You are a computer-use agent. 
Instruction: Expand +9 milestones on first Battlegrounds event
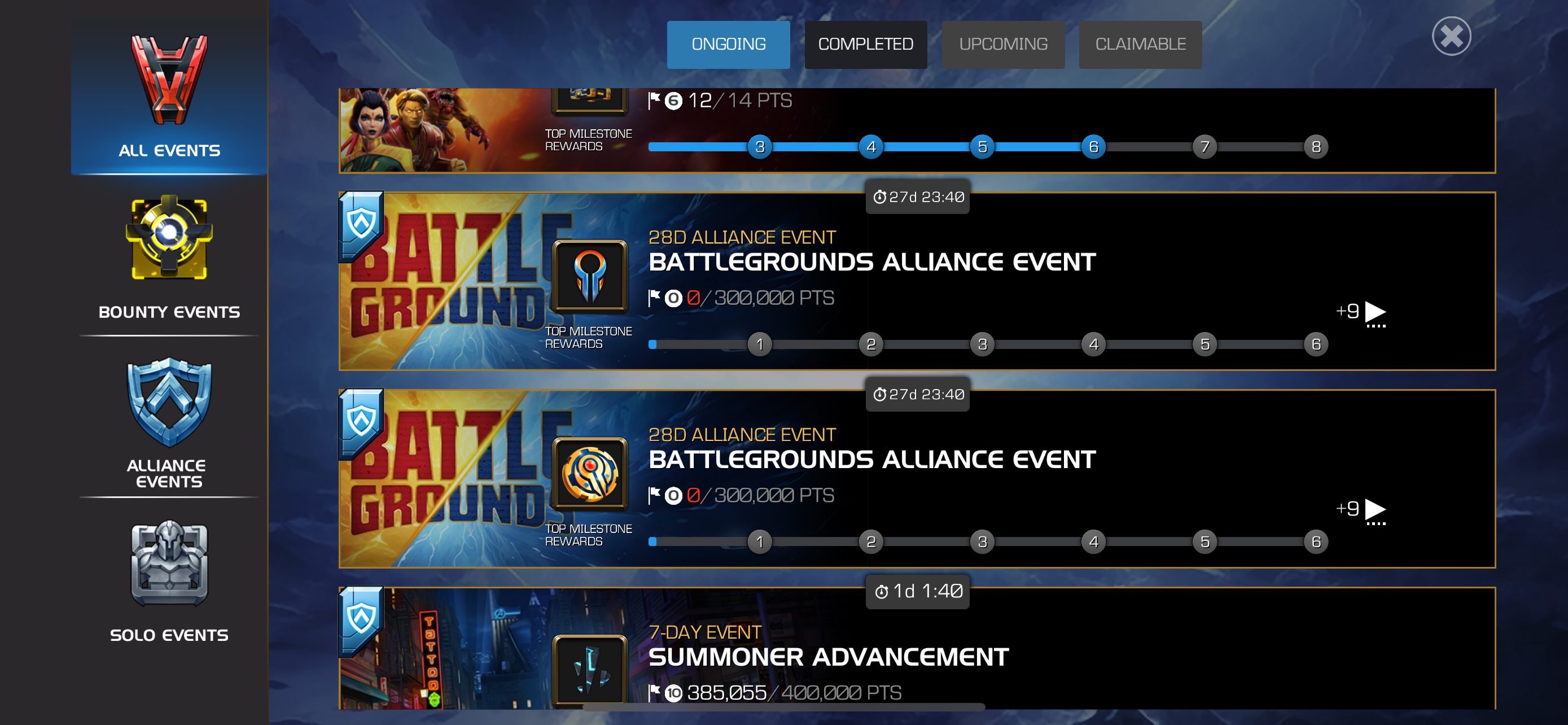(1361, 313)
